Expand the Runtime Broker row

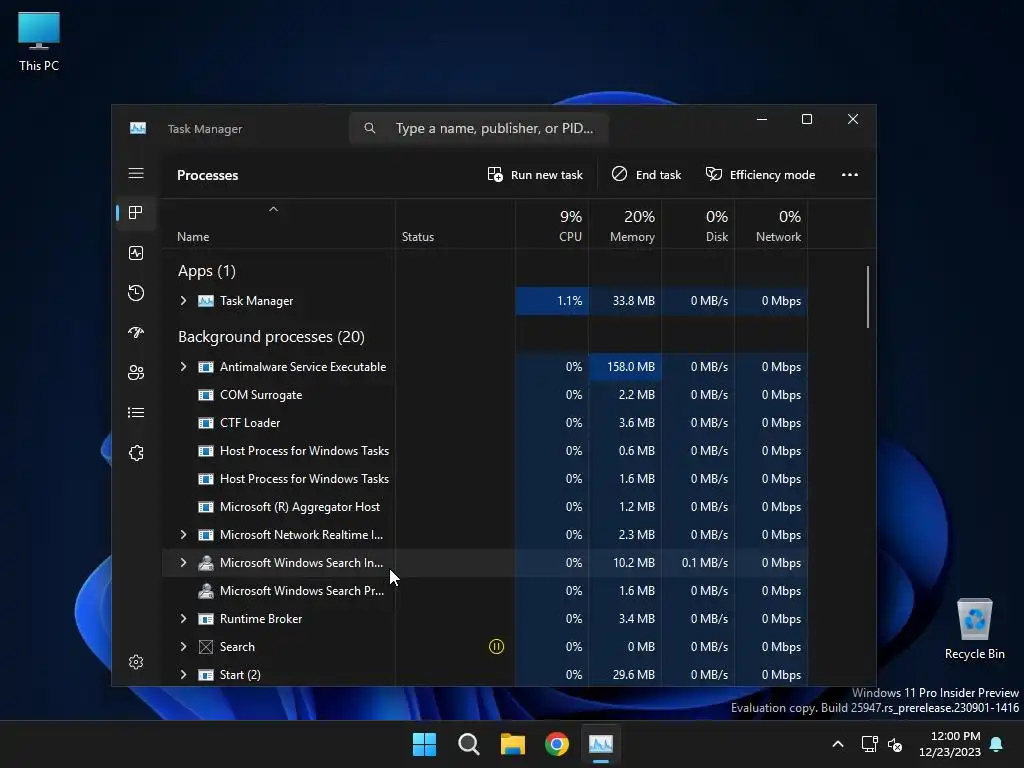(x=184, y=618)
